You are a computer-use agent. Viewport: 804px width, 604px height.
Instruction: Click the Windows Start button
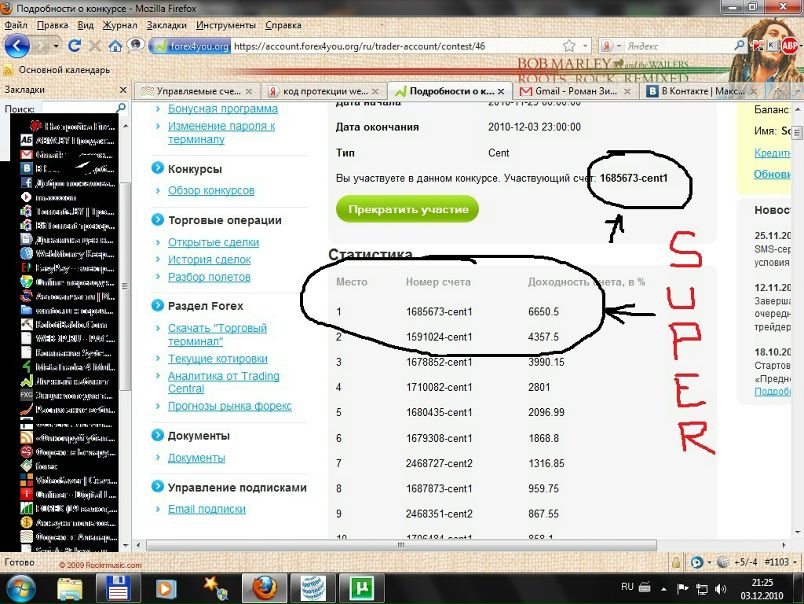click(x=22, y=586)
